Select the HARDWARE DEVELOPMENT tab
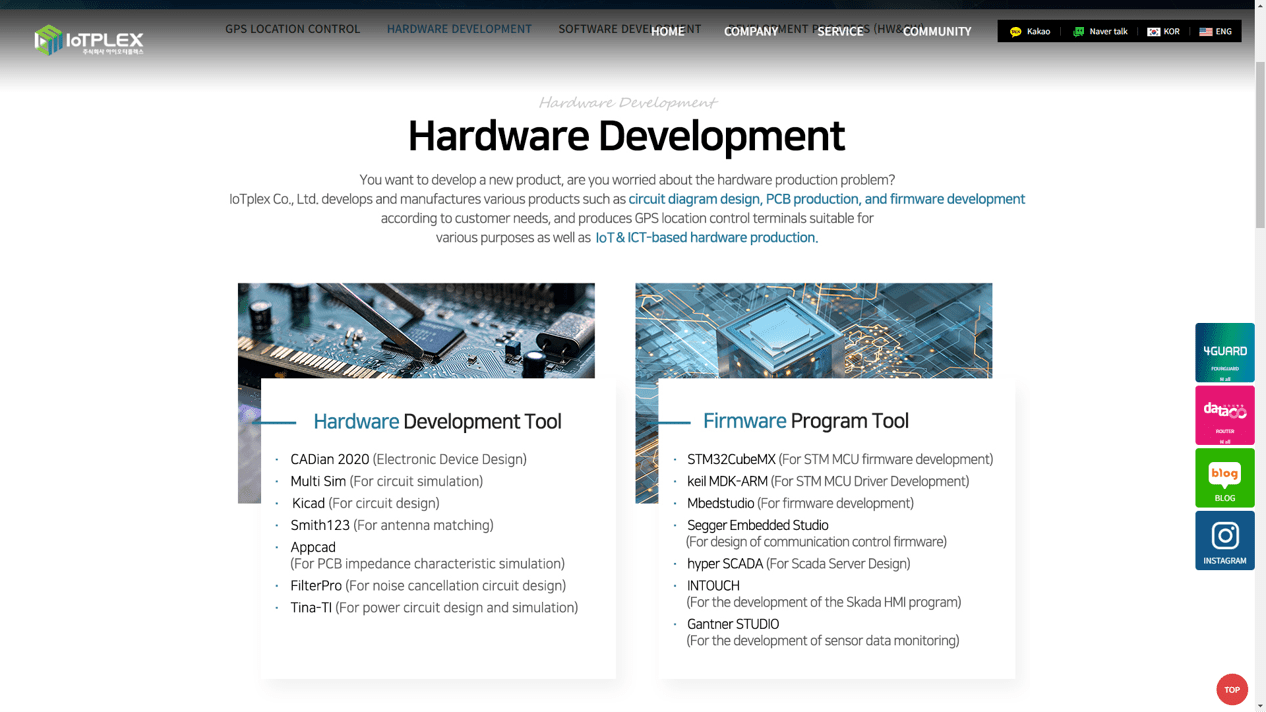The image size is (1266, 712). [459, 29]
